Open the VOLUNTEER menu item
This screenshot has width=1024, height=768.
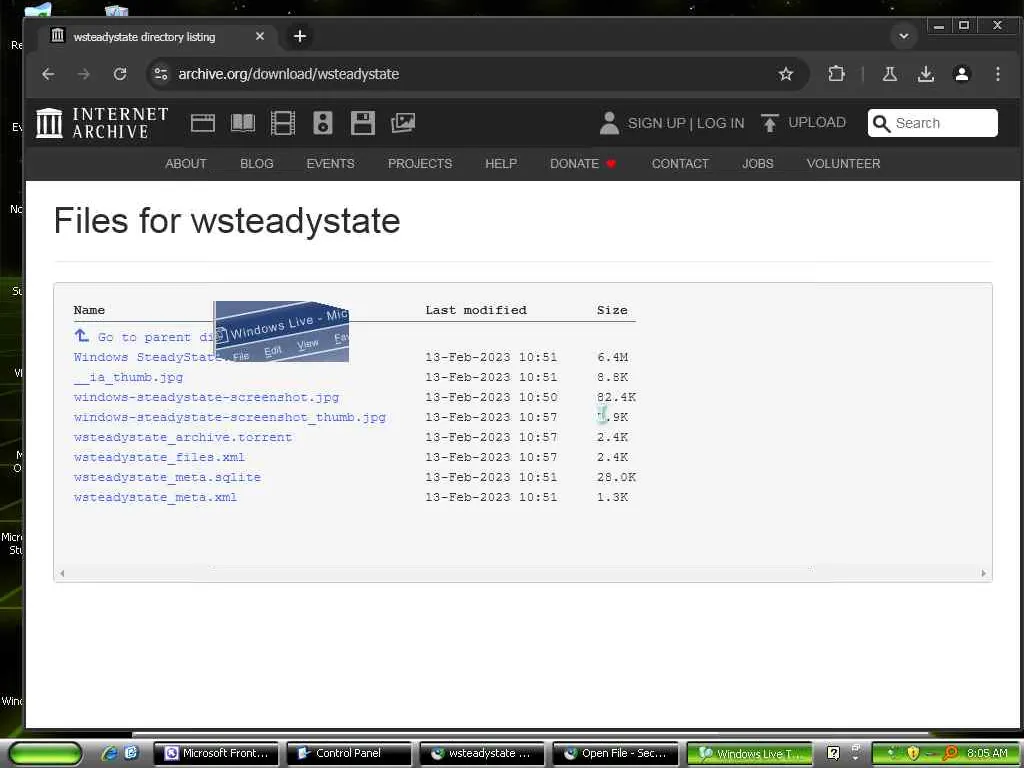[x=843, y=163]
